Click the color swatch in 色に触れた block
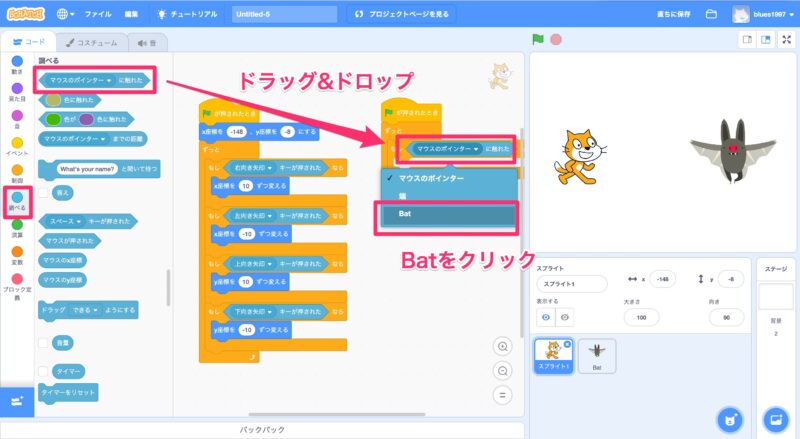Image resolution: width=800 pixels, height=439 pixels. 53,100
